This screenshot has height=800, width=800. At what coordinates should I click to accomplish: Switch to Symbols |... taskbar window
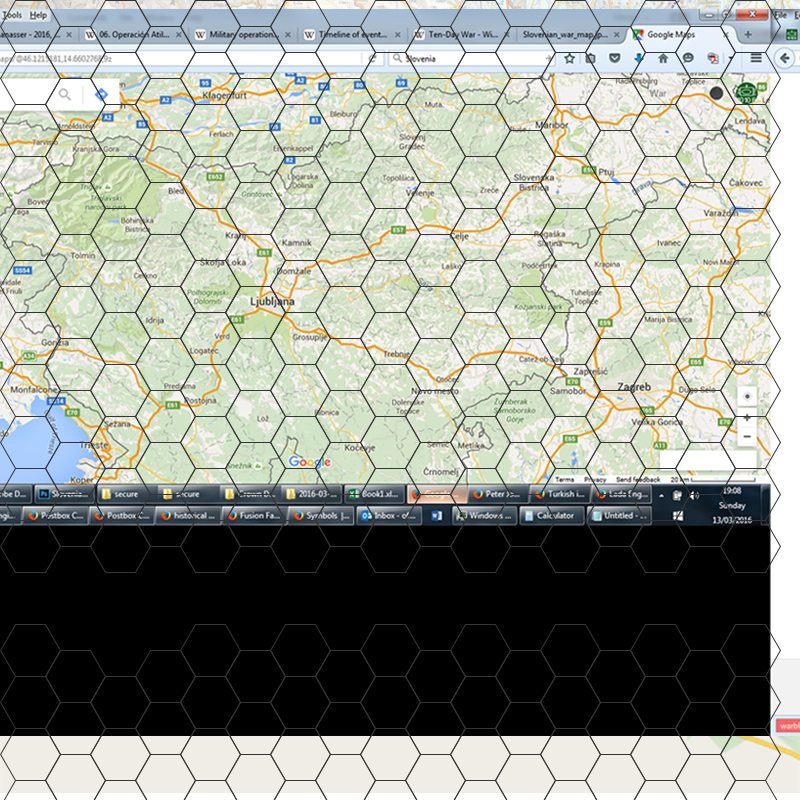322,516
